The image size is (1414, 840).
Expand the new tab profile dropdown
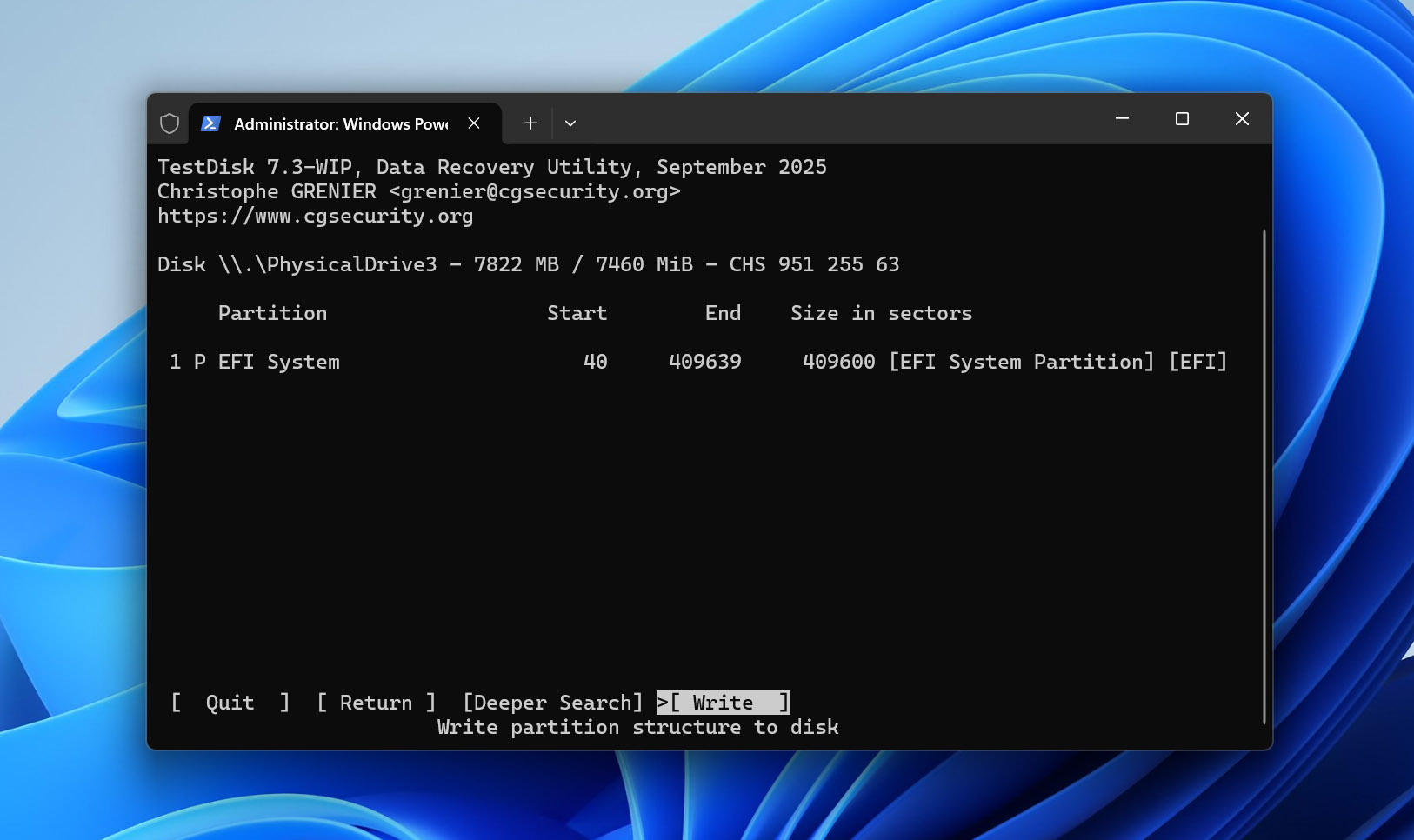pos(570,123)
